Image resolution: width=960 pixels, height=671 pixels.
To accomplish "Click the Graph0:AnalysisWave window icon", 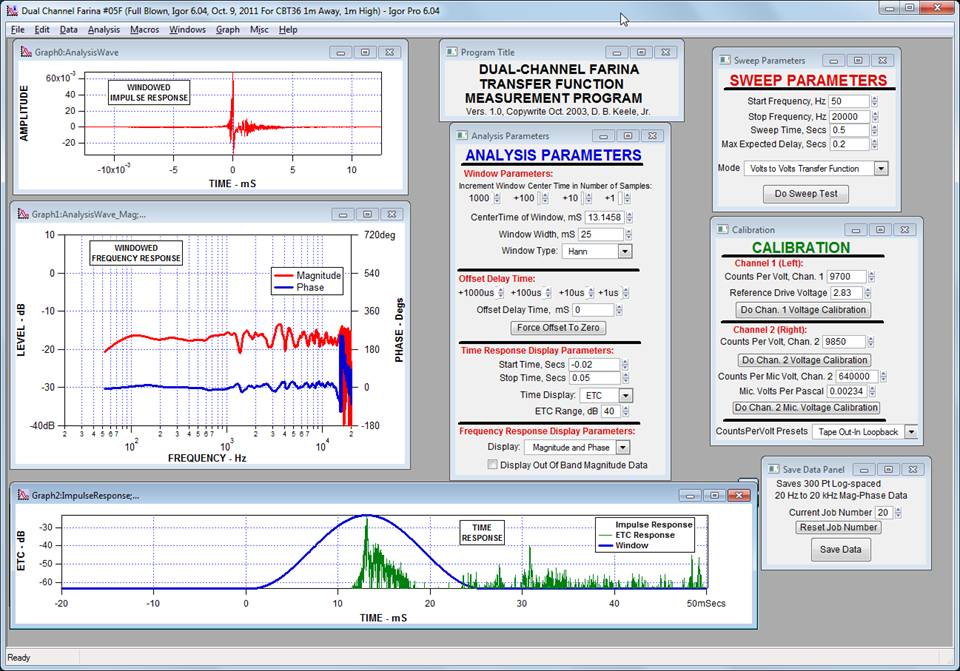I will pos(26,52).
